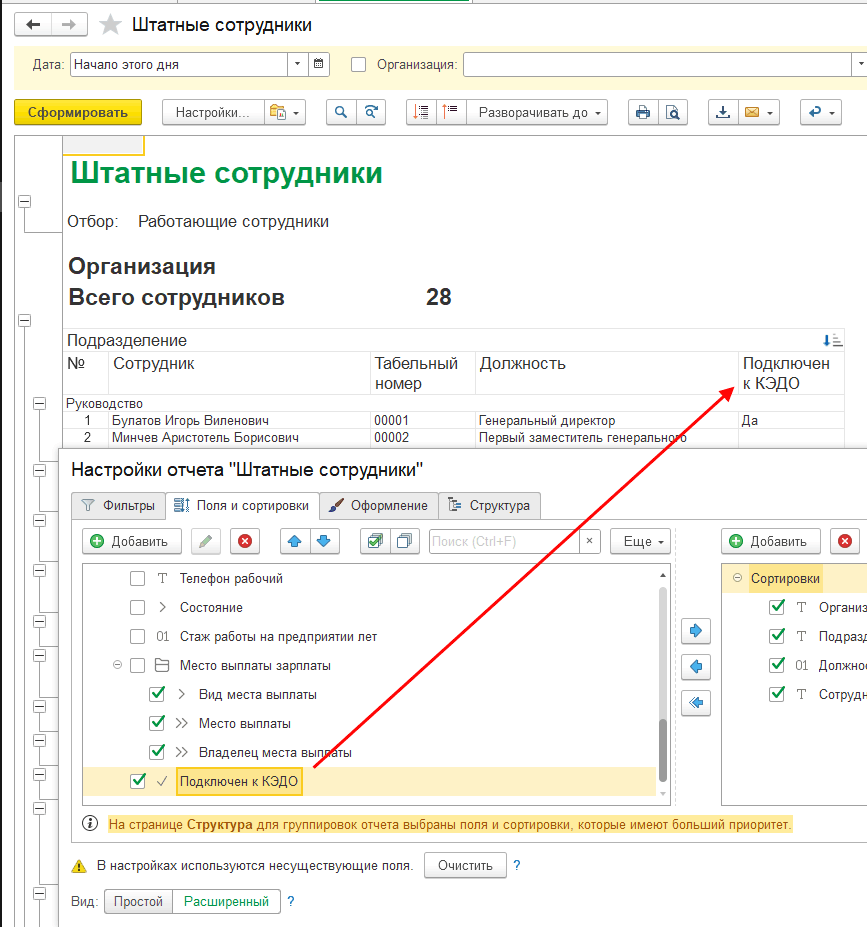The height and width of the screenshot is (927, 867).
Task: Toggle the Организация filter checkbox
Action: [x=358, y=64]
